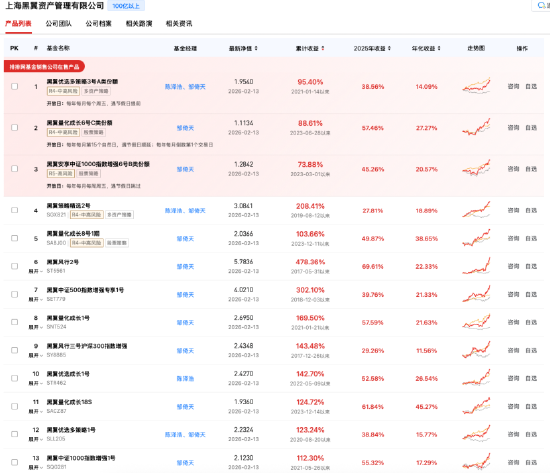Viewport: 550px width, 473px height.
Task: Click 咨询 for the 208.41% fund
Action: point(513,210)
